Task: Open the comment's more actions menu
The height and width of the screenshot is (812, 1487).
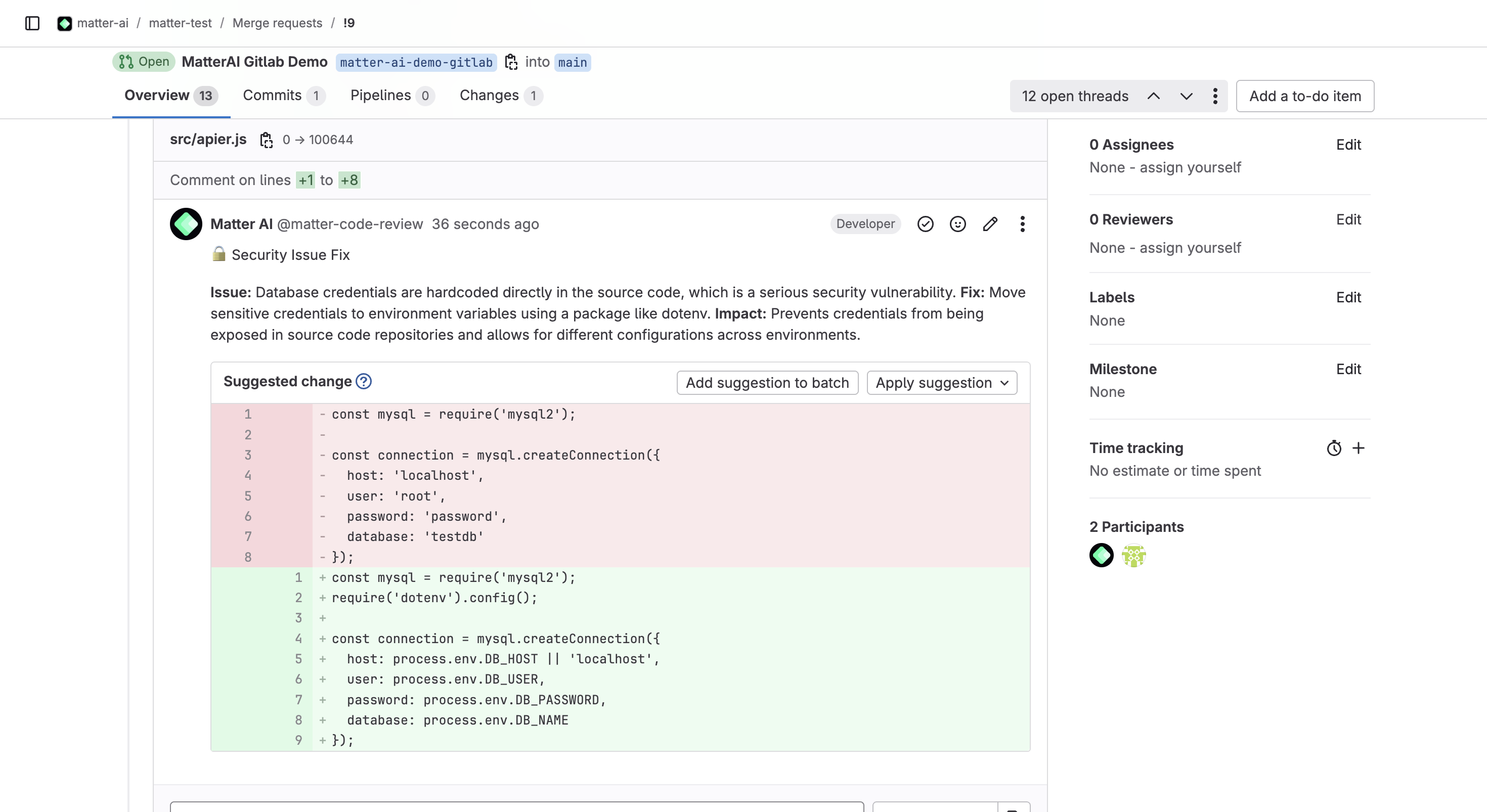Action: (1022, 224)
